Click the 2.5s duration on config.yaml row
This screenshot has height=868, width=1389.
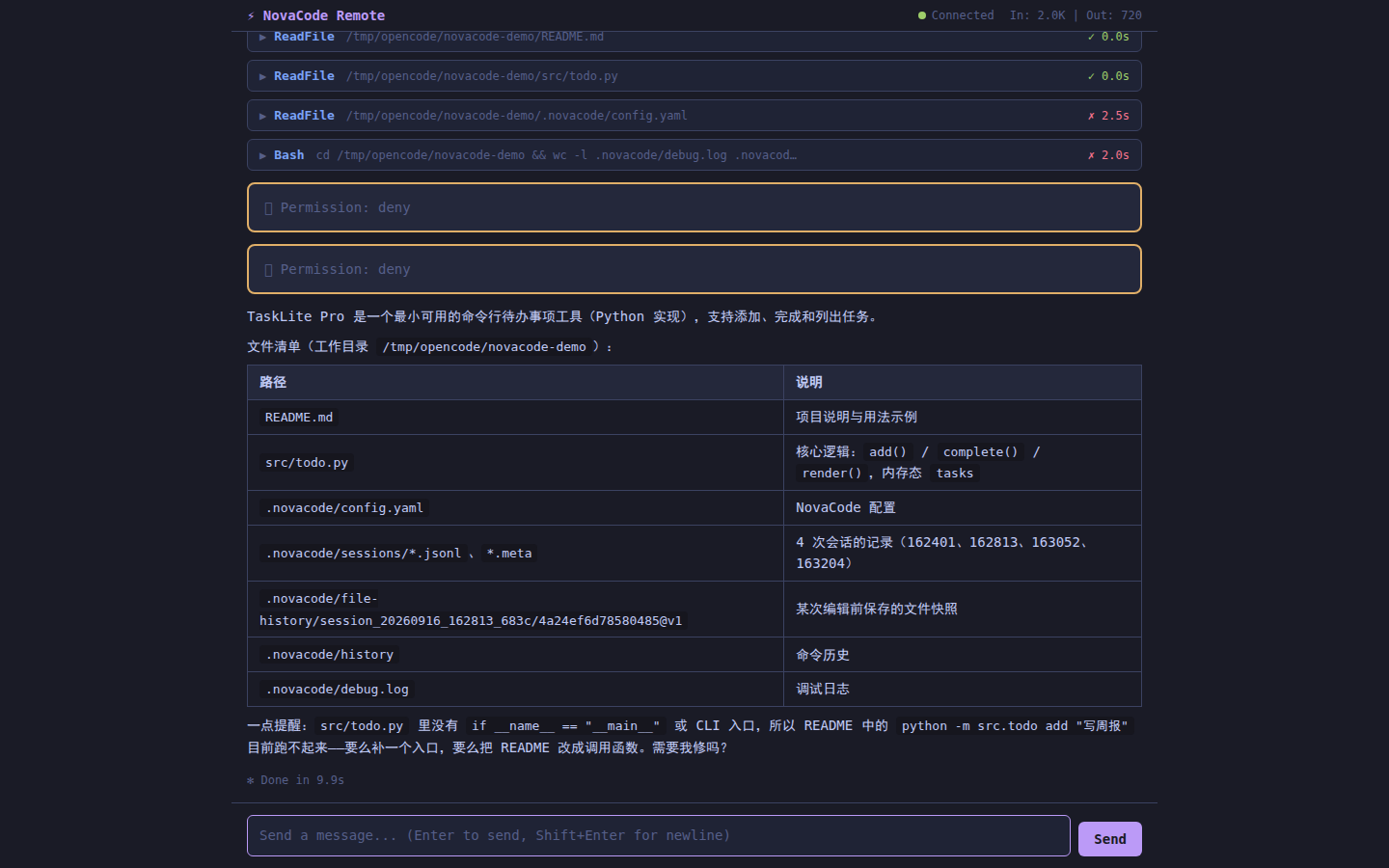pos(1115,116)
